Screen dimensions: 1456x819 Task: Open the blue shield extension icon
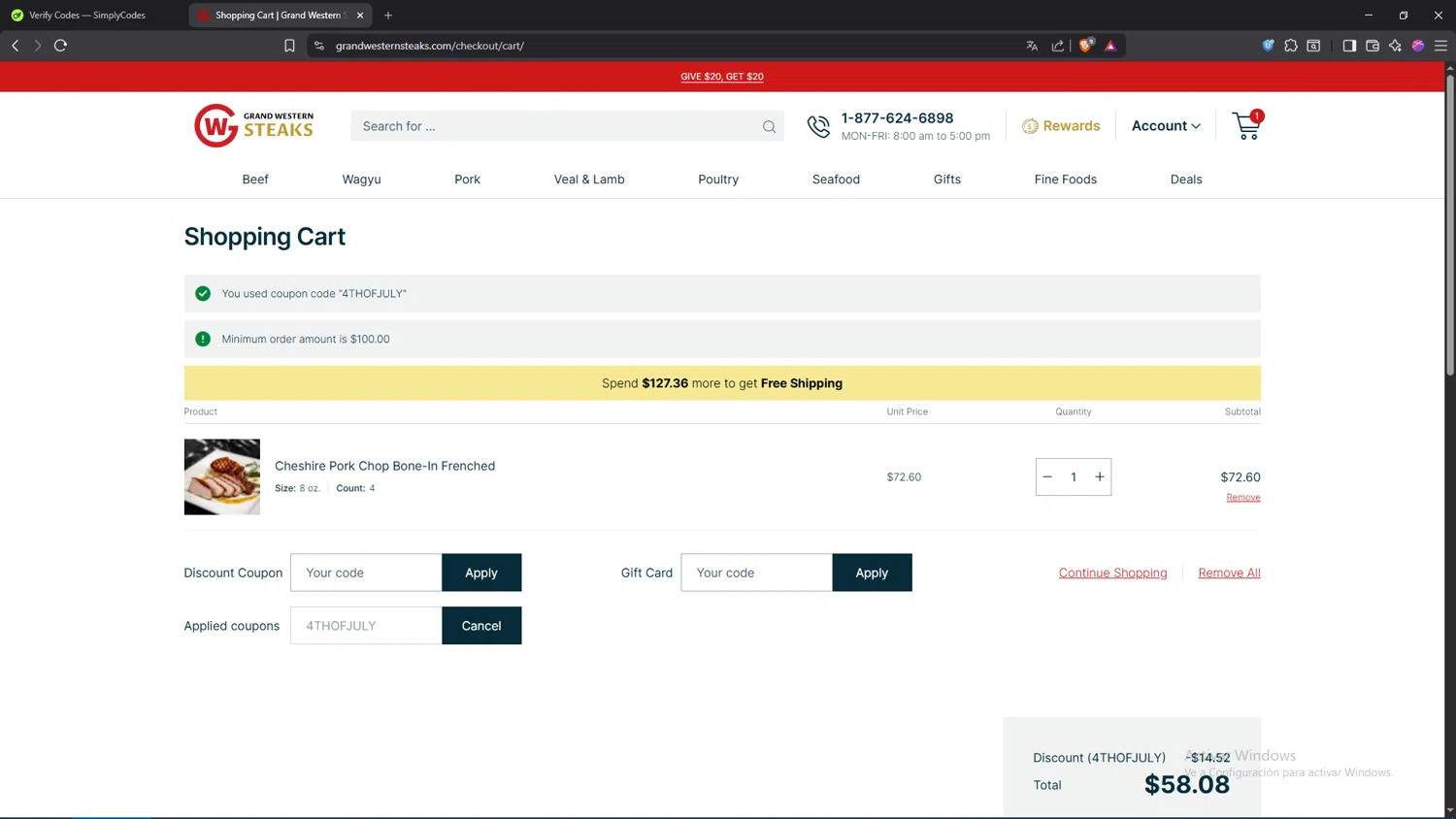pos(1268,46)
